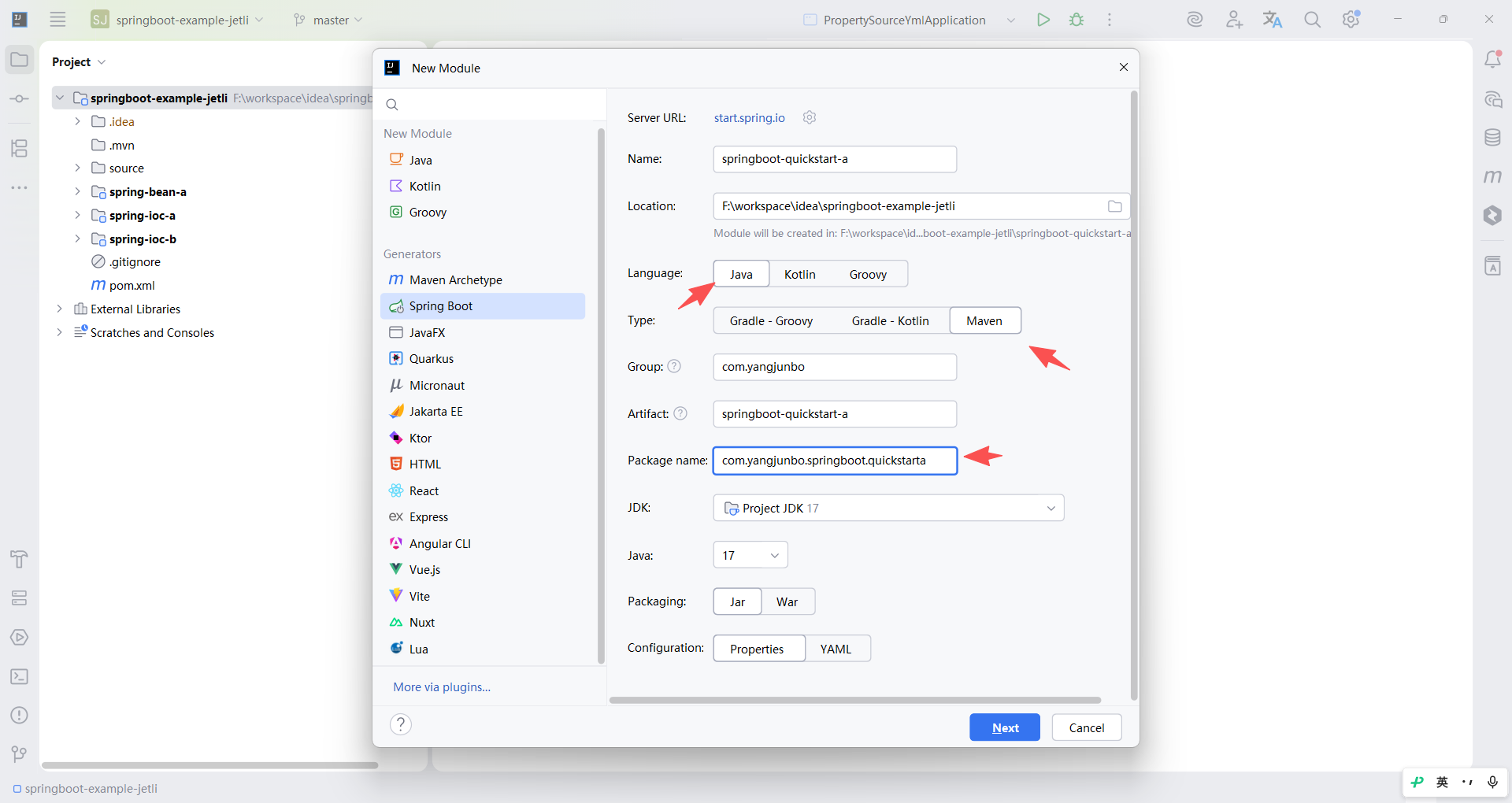Set packaging to Jar
Image resolution: width=1512 pixels, height=803 pixels.
(737, 601)
